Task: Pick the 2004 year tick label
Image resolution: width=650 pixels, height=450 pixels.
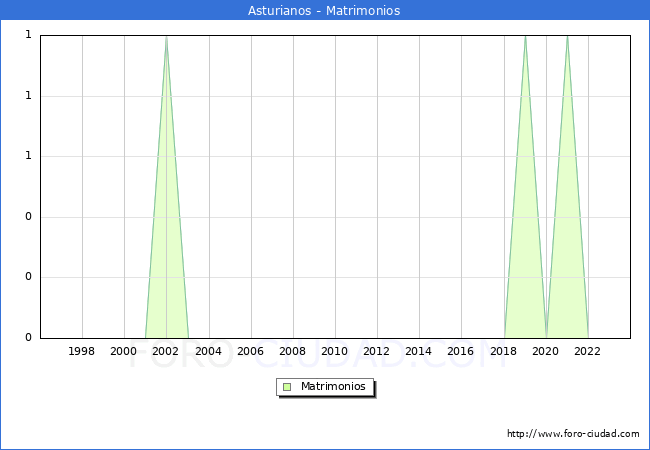Action: [x=208, y=351]
